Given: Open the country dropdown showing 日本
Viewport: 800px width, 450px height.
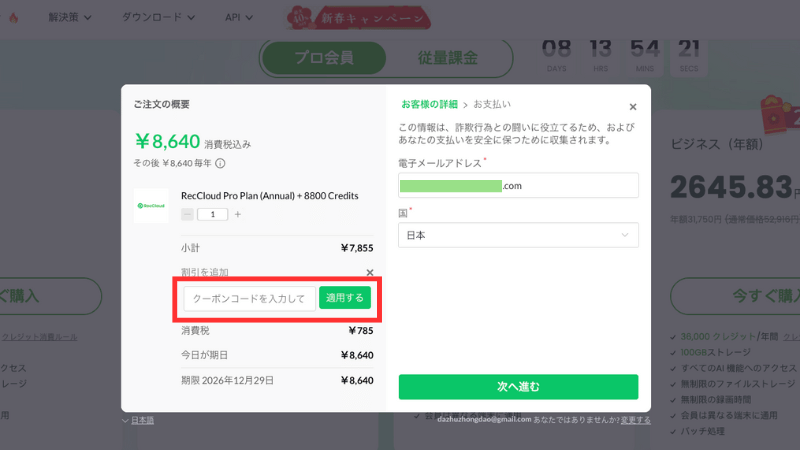Looking at the screenshot, I should [518, 234].
